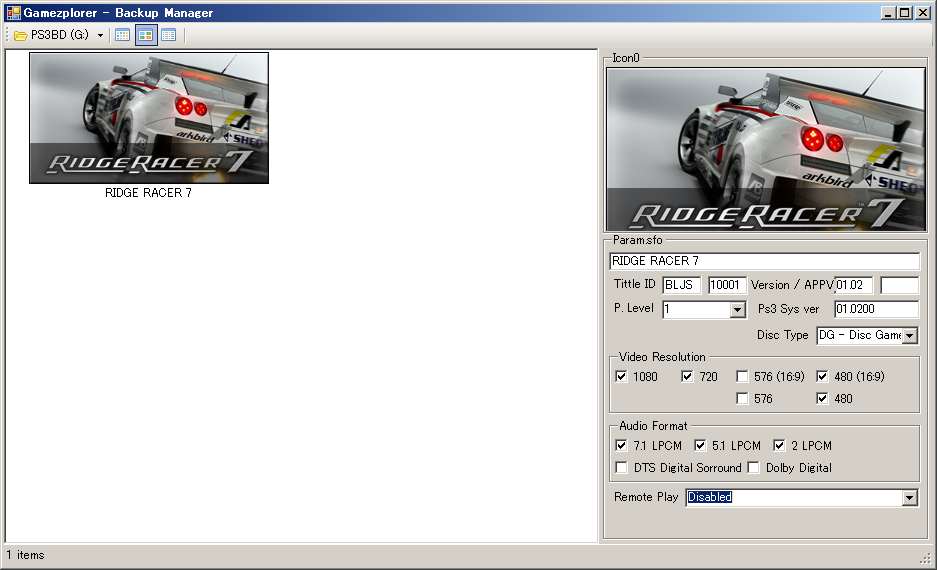Switch to the details view icon

[169, 35]
